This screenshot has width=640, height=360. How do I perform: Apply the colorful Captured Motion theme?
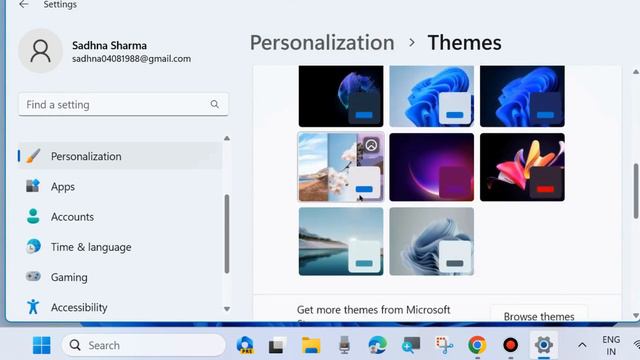[x=522, y=167]
